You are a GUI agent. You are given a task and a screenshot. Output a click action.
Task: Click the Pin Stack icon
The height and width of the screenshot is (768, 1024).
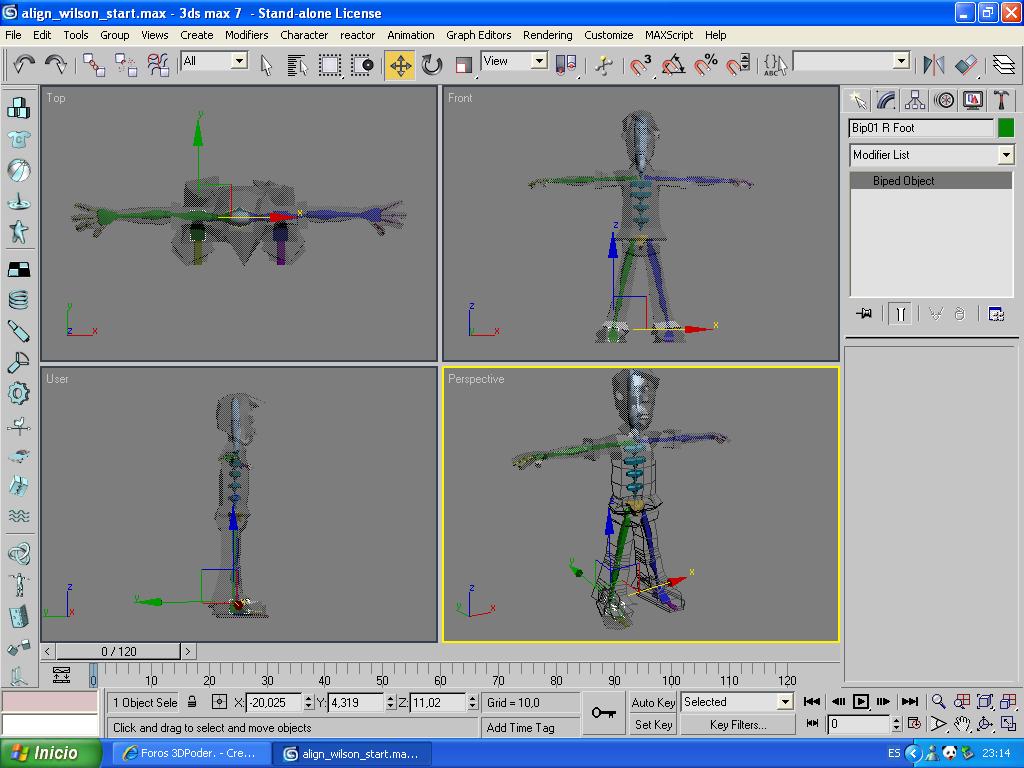coord(864,314)
